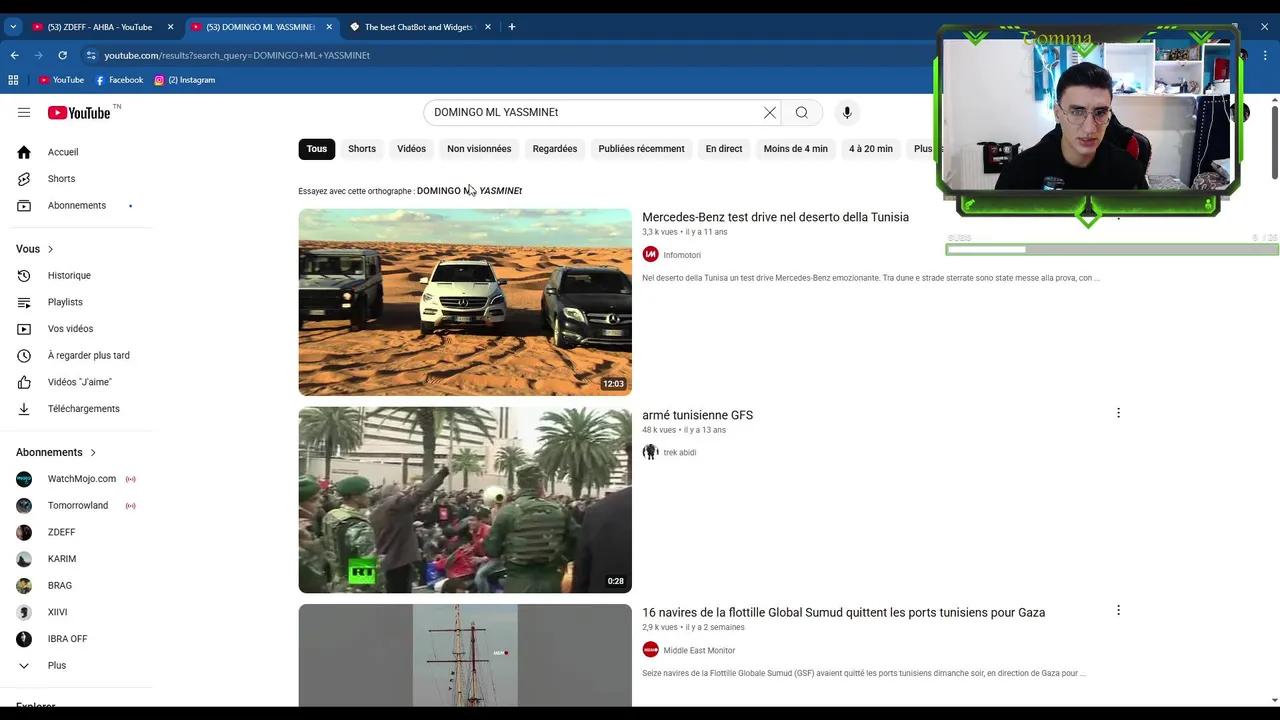The width and height of the screenshot is (1280, 720).
Task: Select the En direct filter chip
Action: (724, 149)
